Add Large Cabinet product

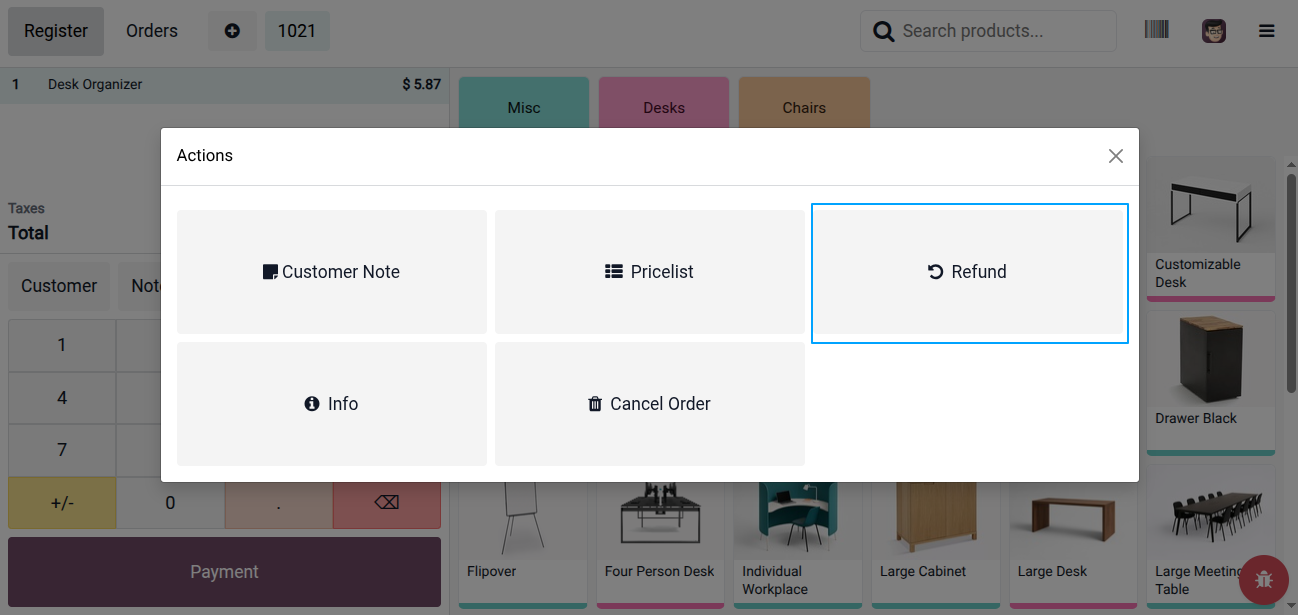tap(936, 545)
